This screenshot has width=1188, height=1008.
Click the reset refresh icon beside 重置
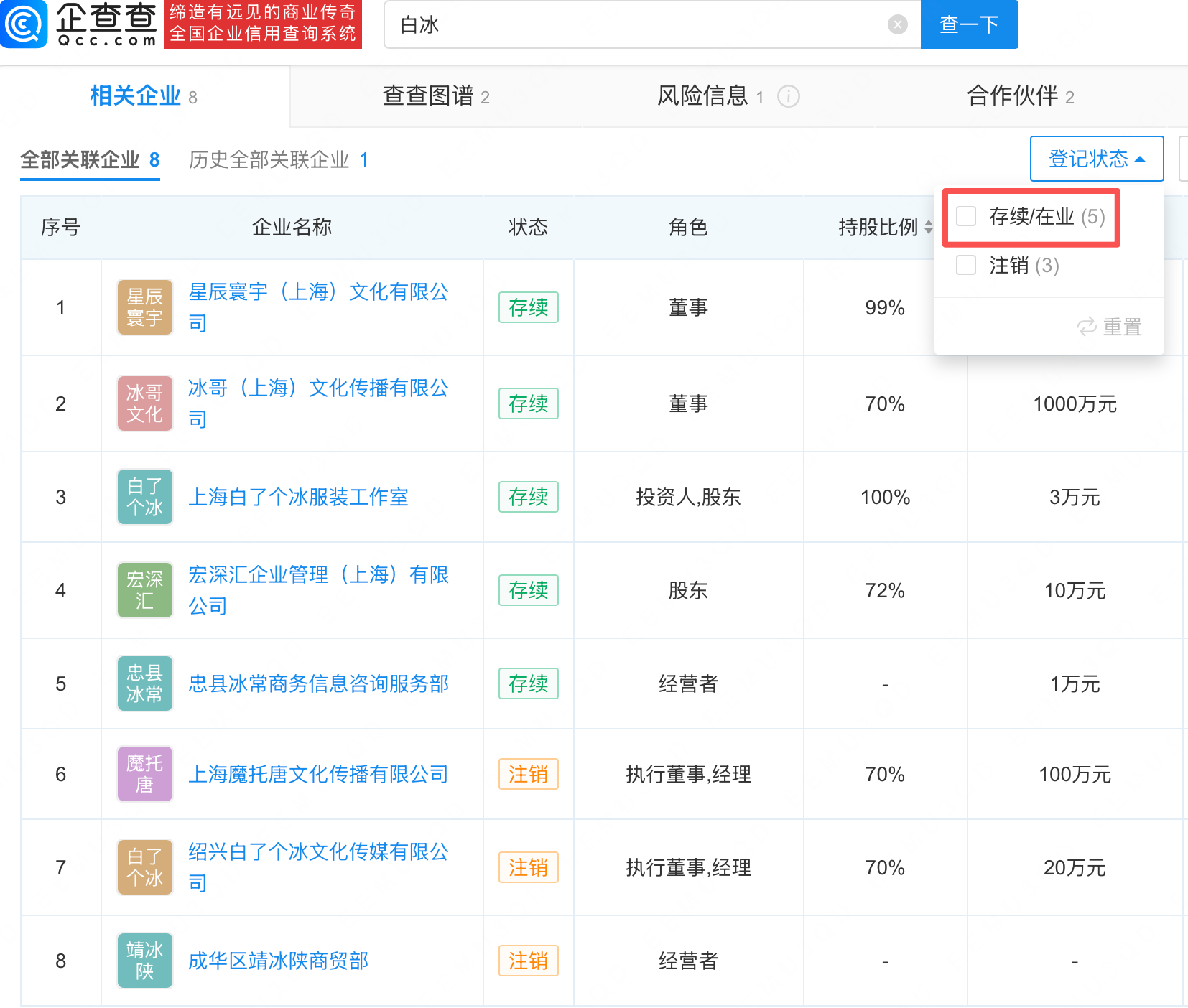(1086, 327)
